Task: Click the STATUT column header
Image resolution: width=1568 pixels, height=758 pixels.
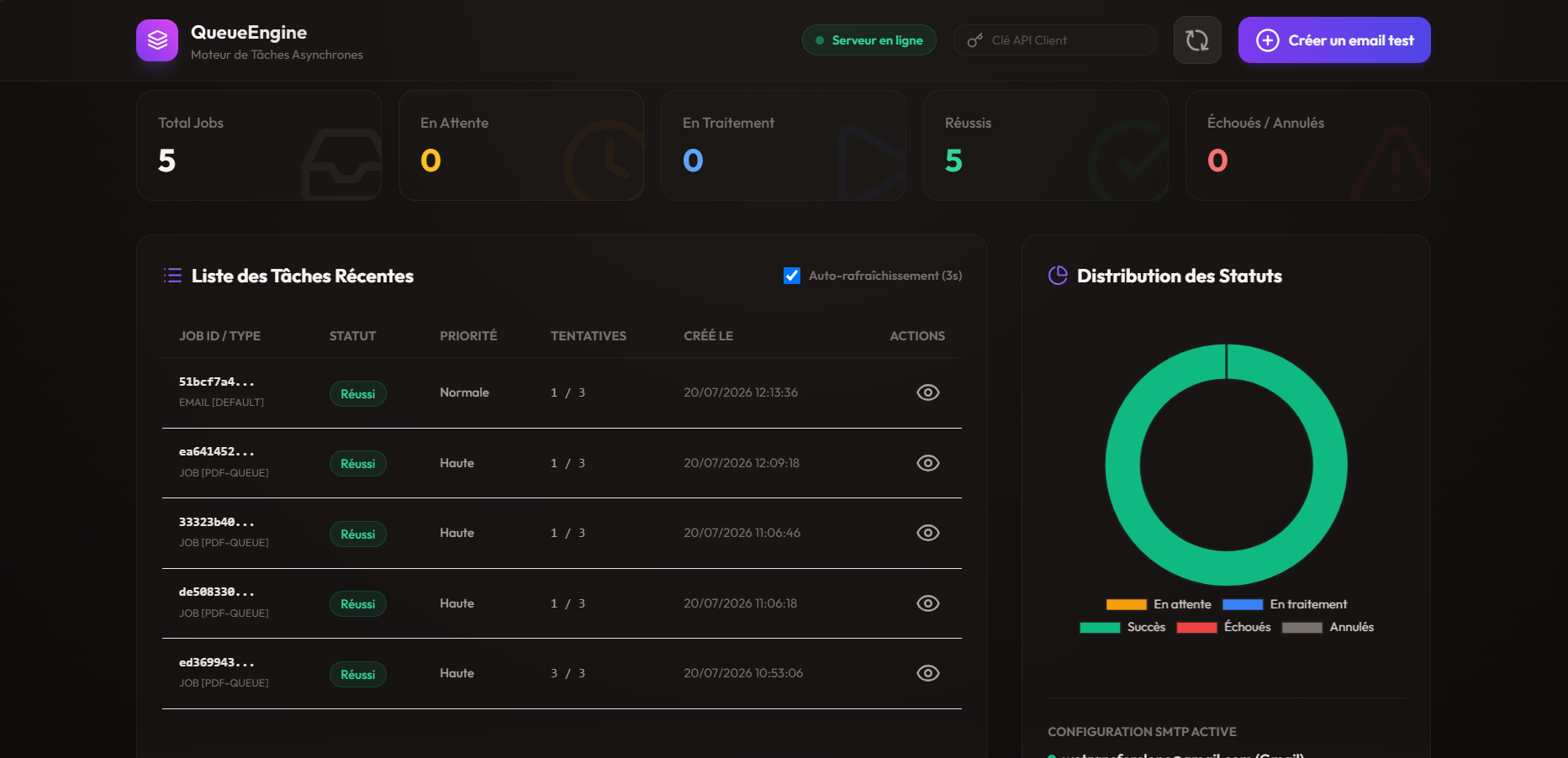Action: 352,336
